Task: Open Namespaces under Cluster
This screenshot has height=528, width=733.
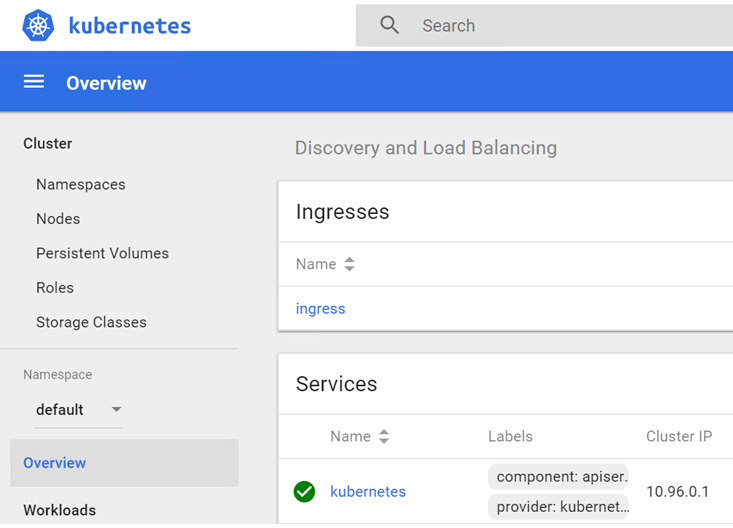Action: 81,184
